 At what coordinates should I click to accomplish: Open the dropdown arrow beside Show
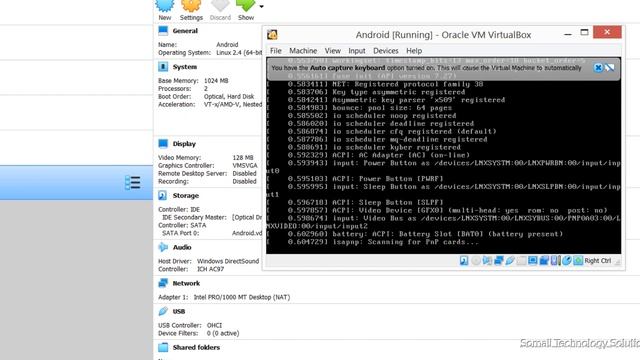[261, 7]
